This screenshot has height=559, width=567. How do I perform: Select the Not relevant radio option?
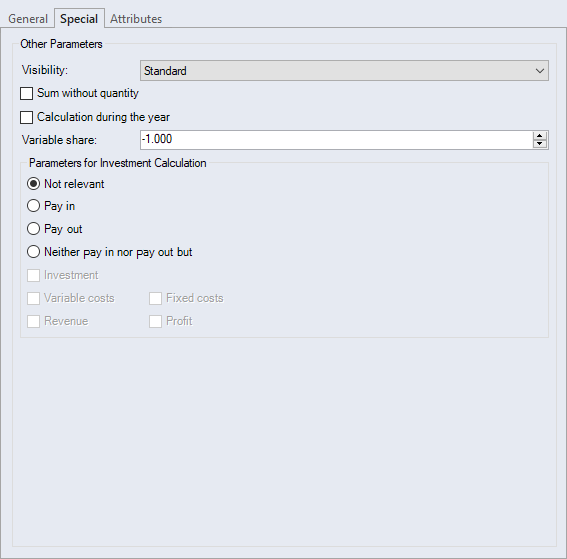click(33, 184)
